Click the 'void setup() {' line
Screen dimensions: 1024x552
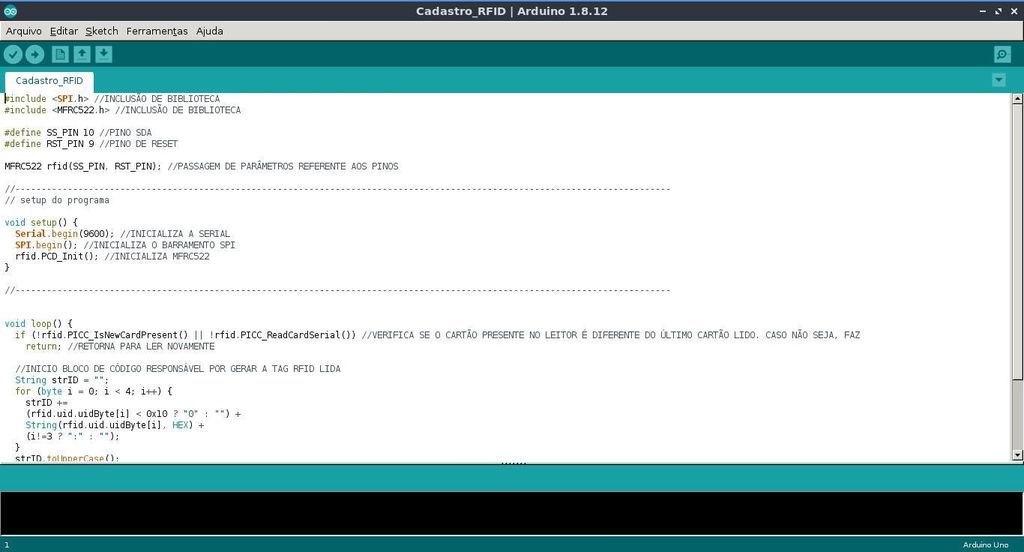coord(40,222)
